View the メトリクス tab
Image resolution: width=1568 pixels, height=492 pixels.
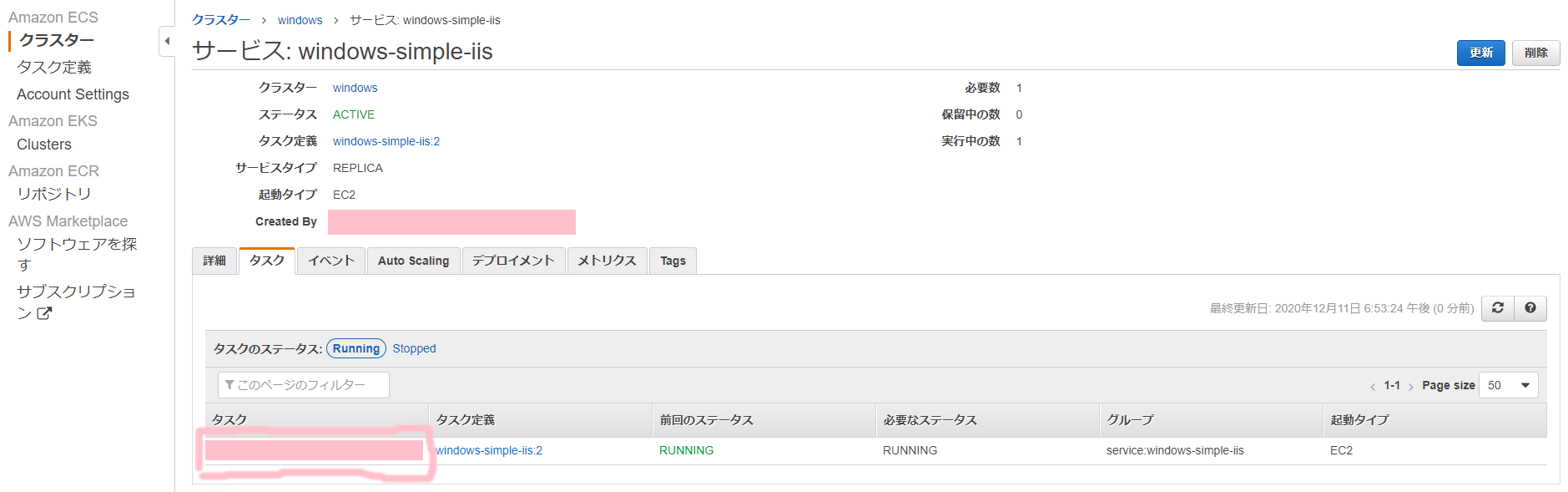608,261
